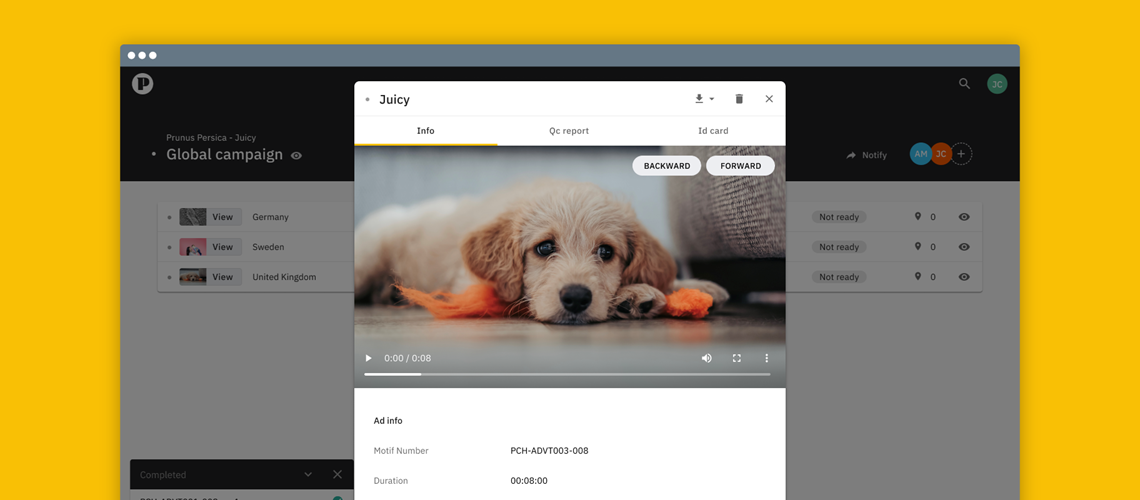Screen dimensions: 1140x500
Task: Close the Juicy ad dialog
Action: (x=769, y=99)
